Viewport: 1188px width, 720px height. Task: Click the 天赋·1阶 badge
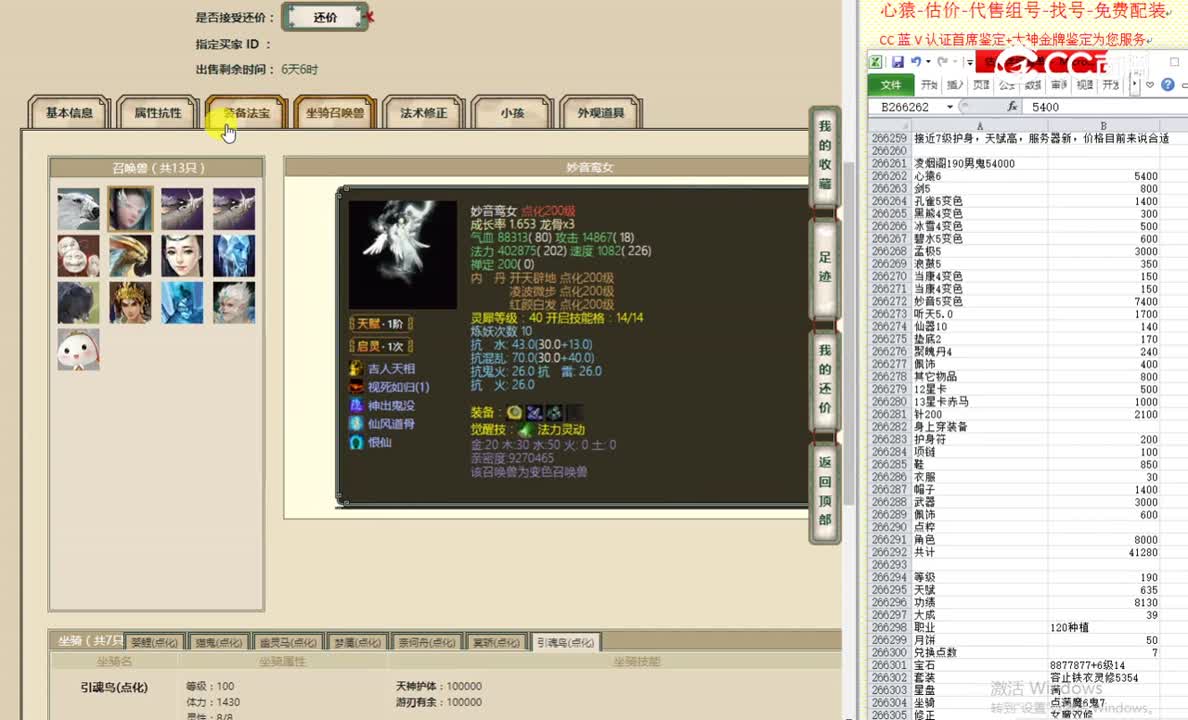click(380, 324)
